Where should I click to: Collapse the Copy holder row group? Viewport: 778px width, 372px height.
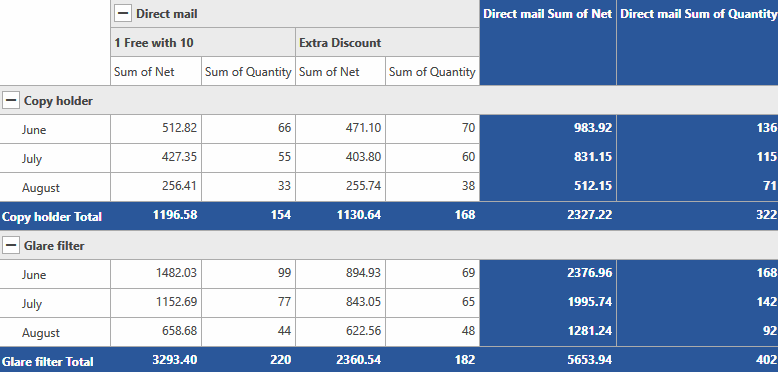[10, 101]
